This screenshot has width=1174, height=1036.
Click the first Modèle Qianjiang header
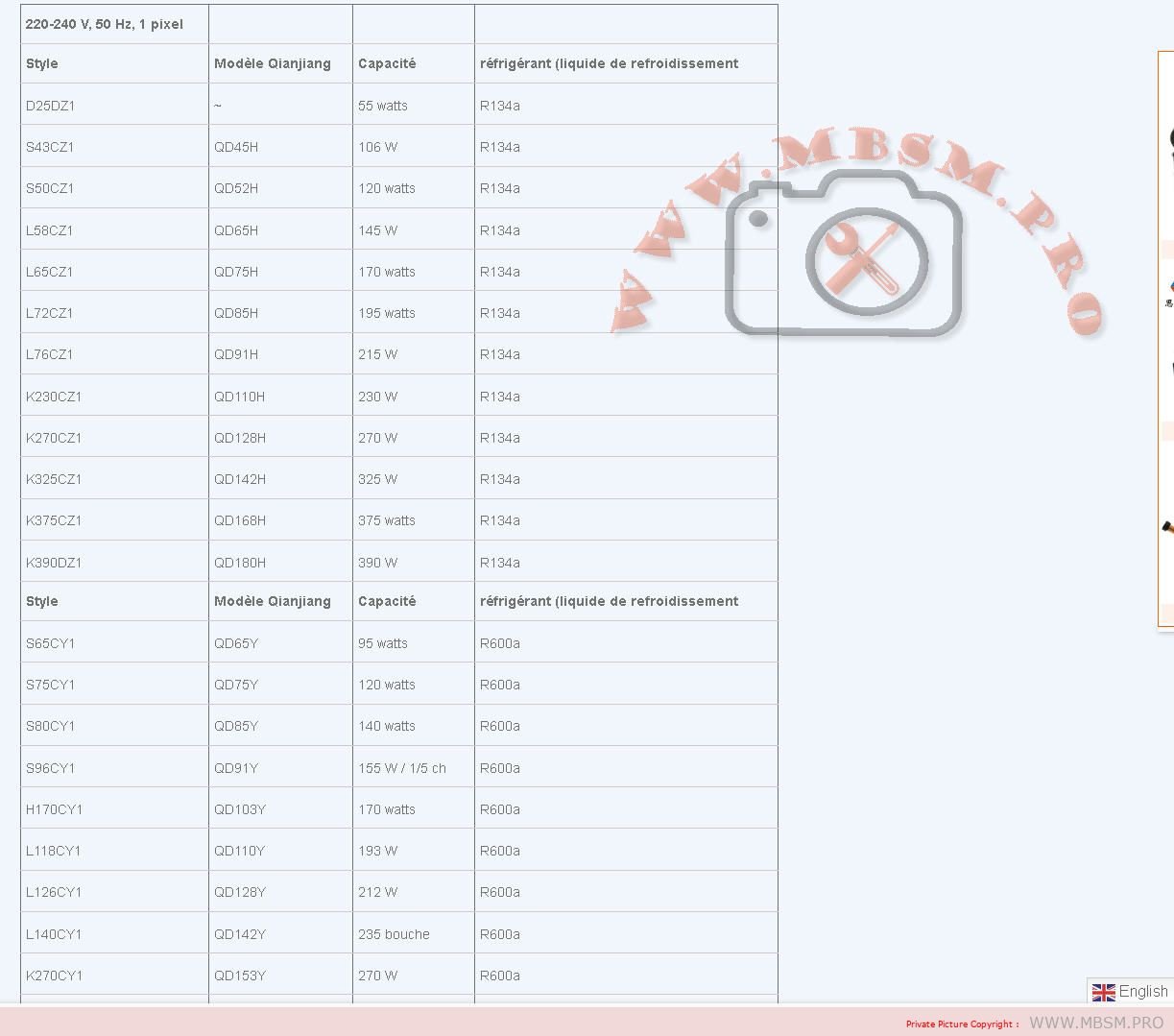(x=273, y=63)
